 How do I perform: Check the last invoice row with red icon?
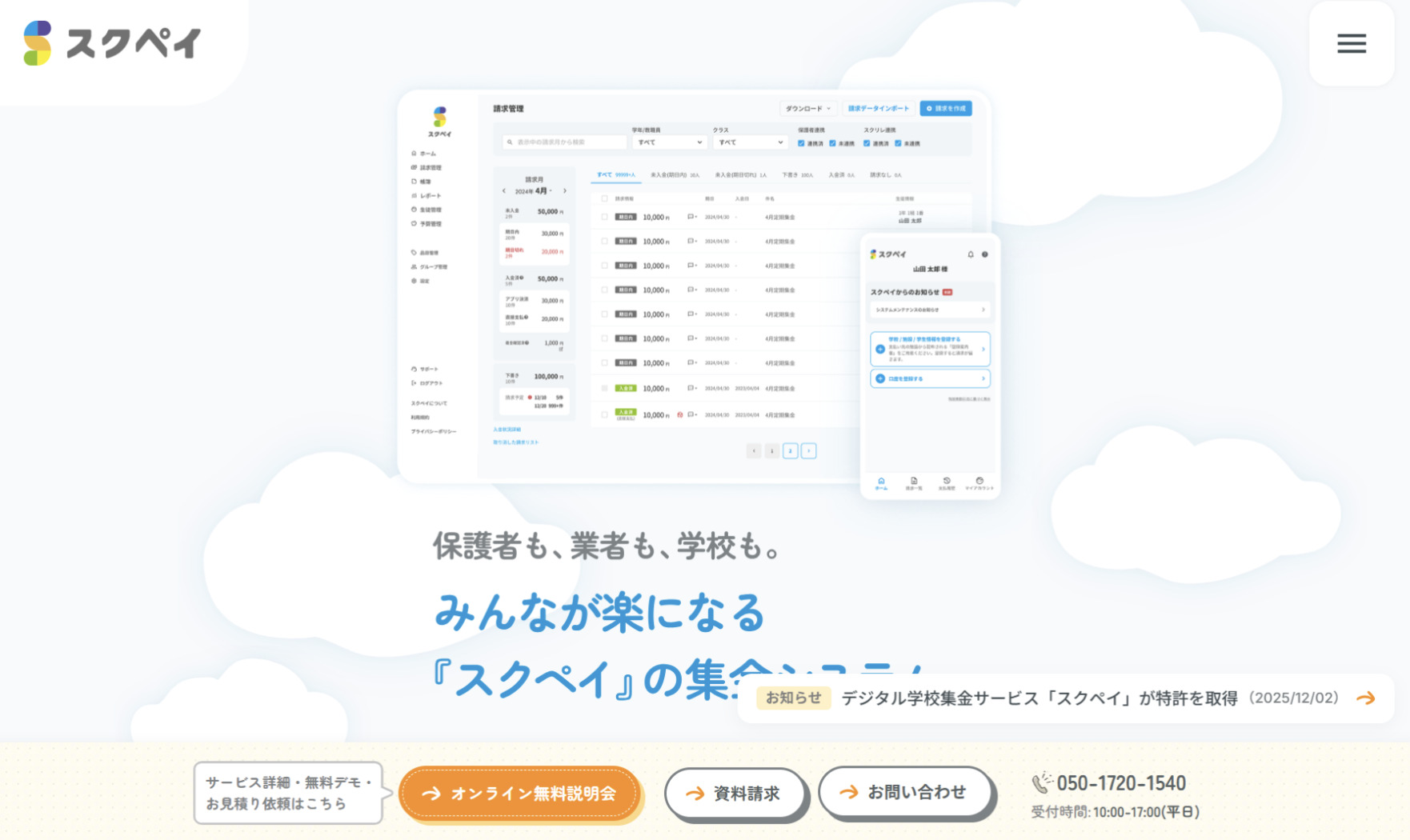coord(604,414)
